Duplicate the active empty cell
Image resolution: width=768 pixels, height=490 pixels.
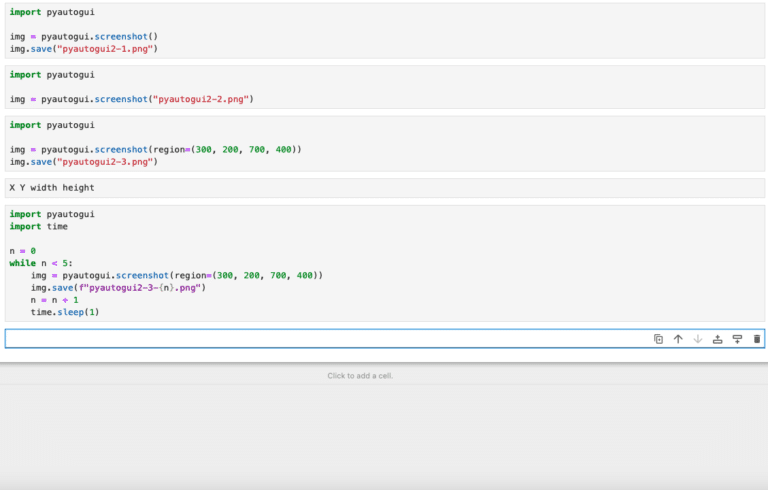point(658,339)
